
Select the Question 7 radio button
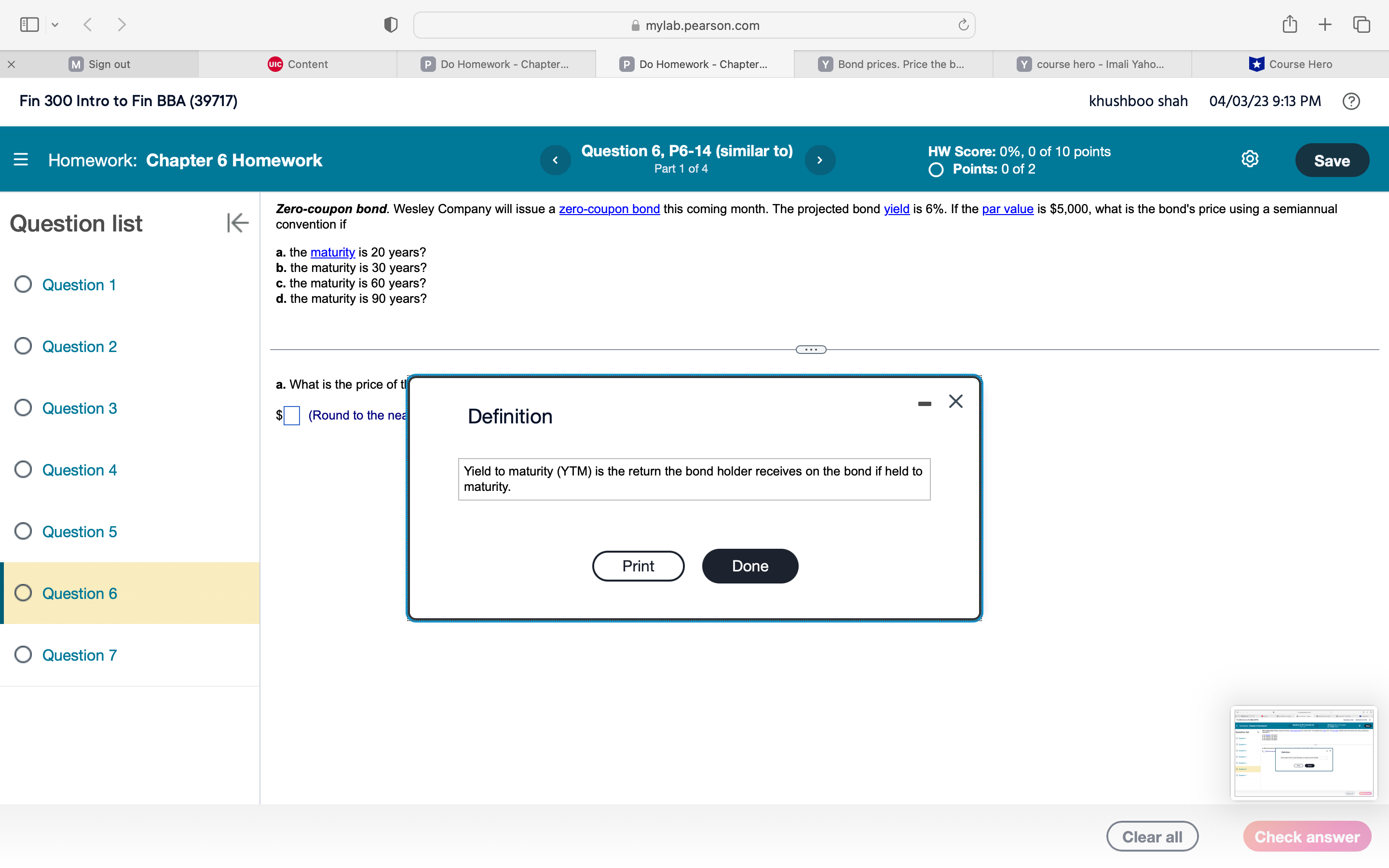(23, 654)
